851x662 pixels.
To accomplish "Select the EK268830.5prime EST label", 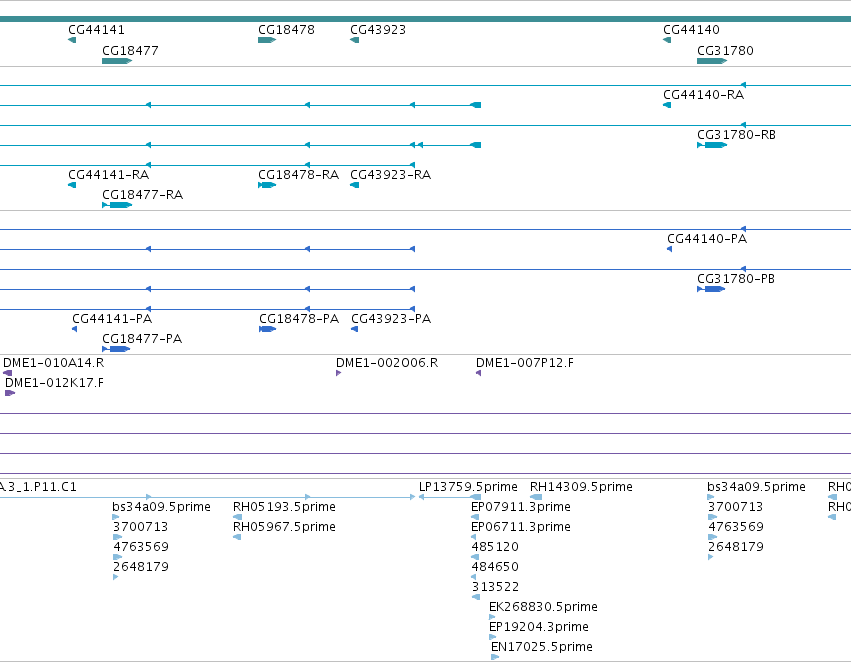I will pos(543,607).
